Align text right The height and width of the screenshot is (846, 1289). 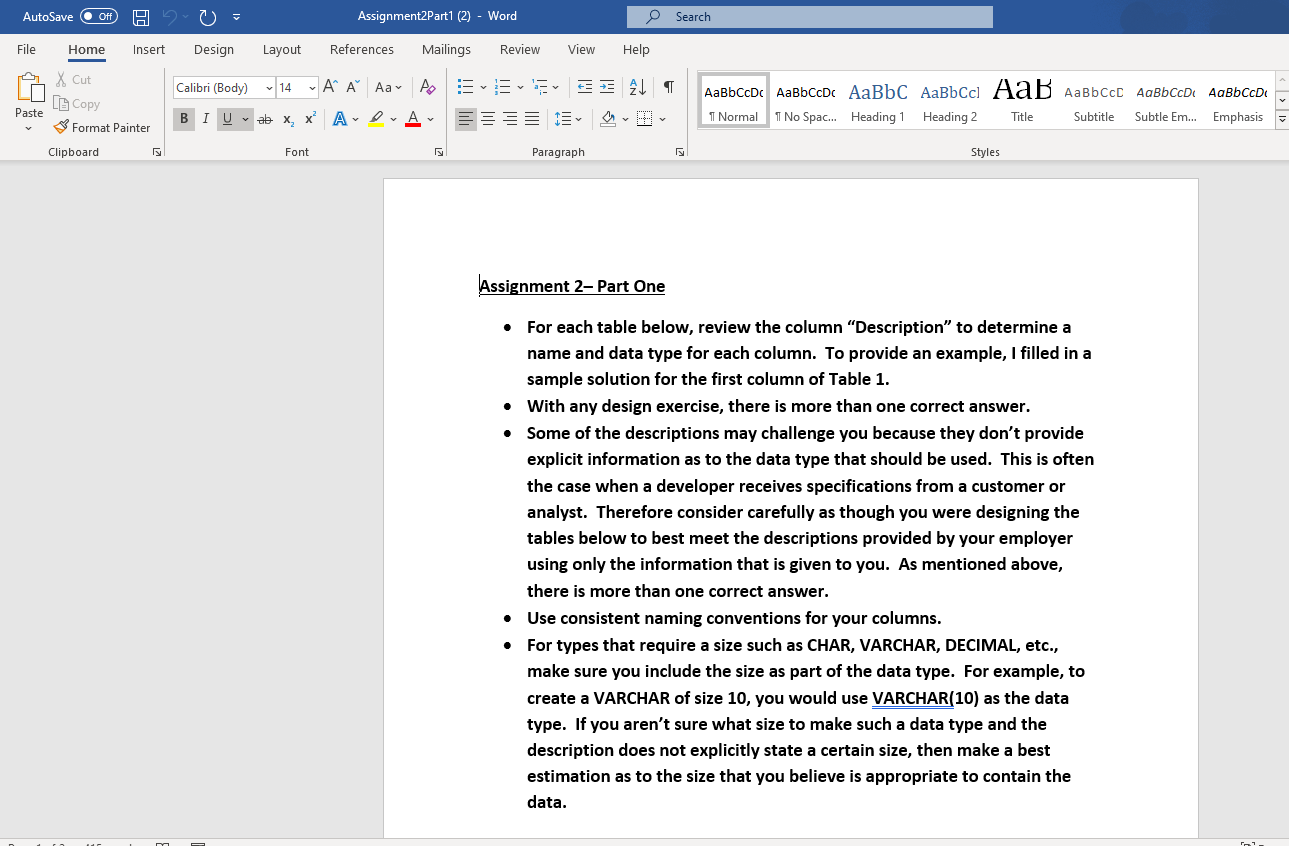pos(510,119)
